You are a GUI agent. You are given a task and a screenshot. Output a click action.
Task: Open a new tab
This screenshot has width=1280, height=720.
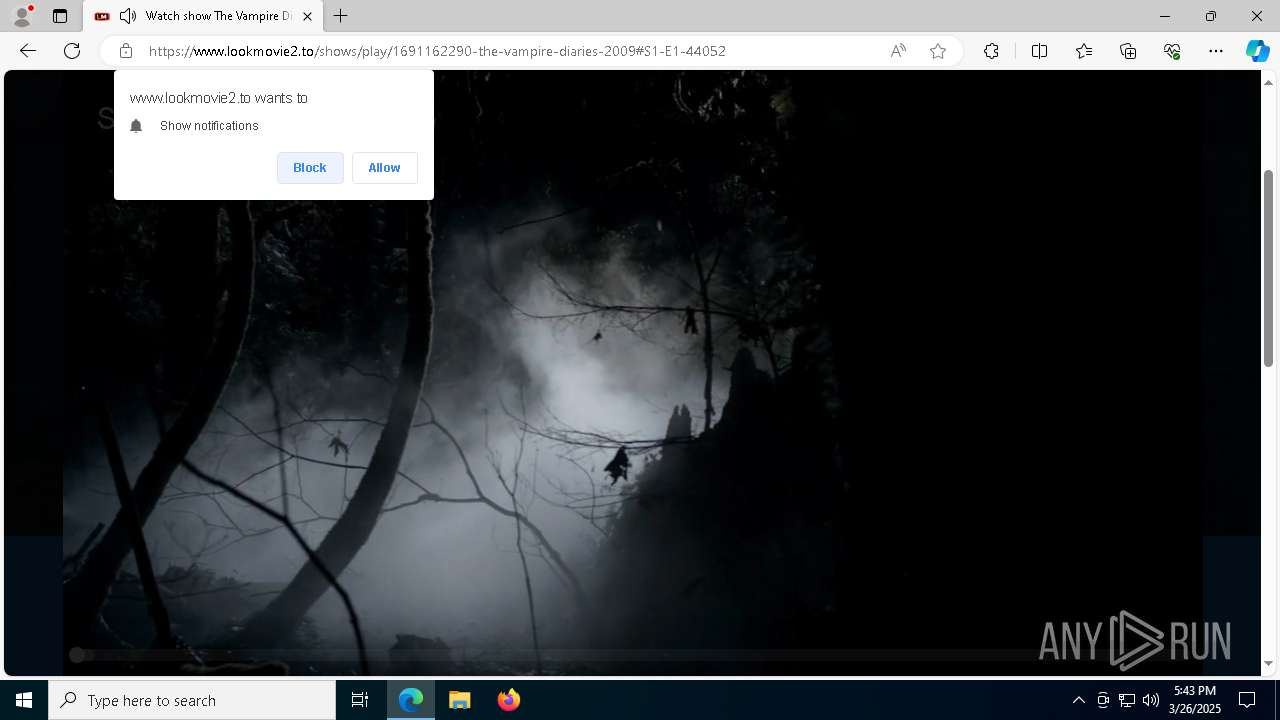click(x=341, y=16)
